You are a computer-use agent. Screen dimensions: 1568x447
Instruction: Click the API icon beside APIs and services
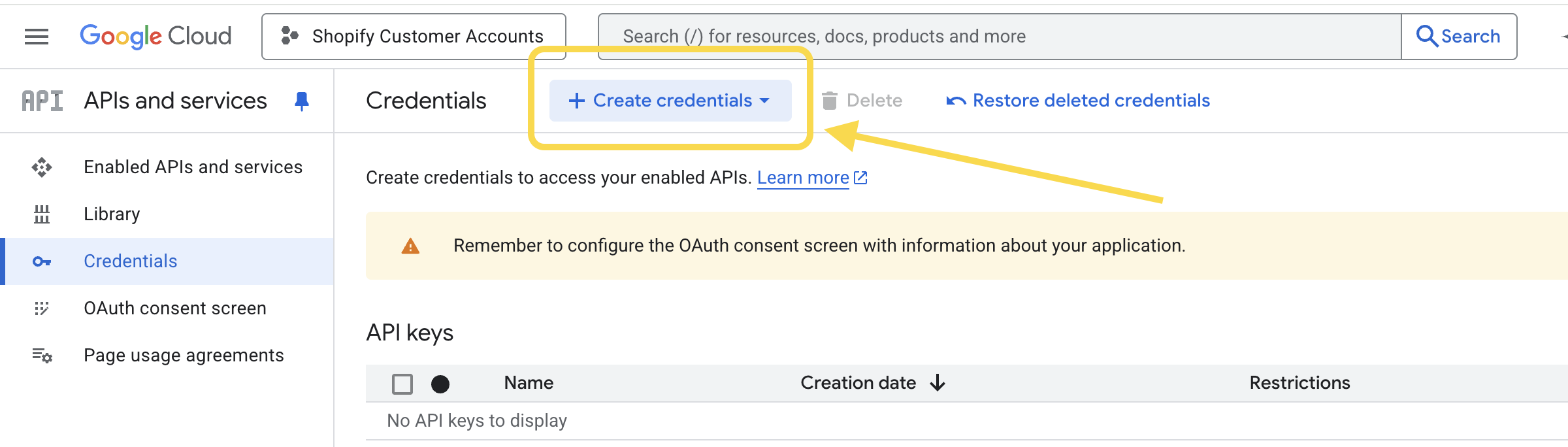[x=42, y=101]
